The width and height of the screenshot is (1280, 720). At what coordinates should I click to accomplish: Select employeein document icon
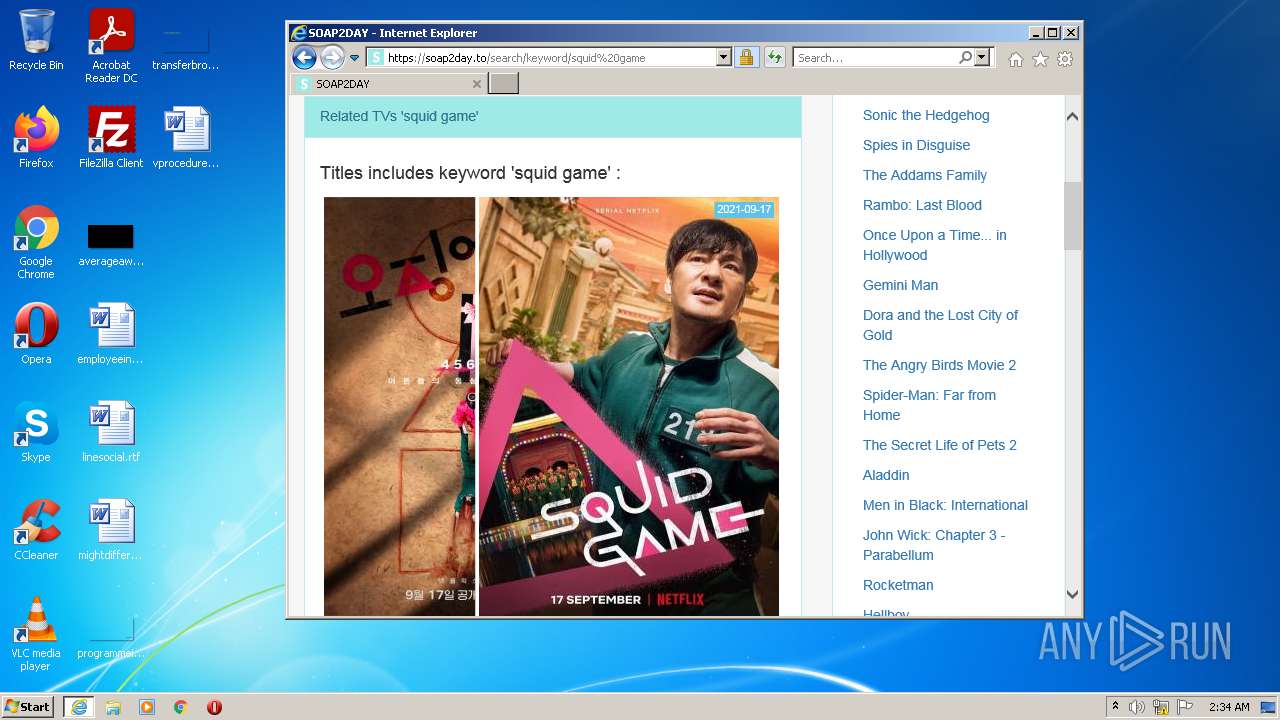click(x=111, y=334)
